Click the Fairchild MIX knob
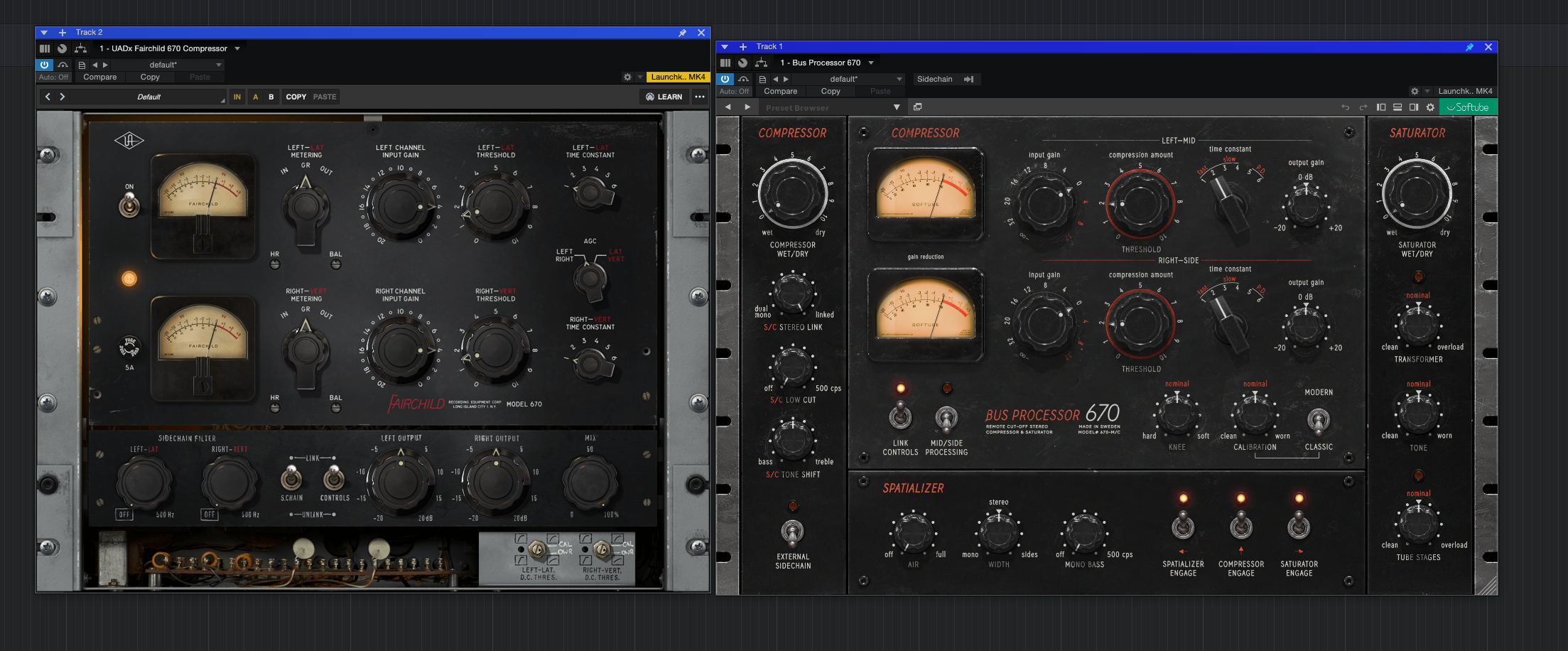This screenshot has height=651, width=1568. click(589, 483)
